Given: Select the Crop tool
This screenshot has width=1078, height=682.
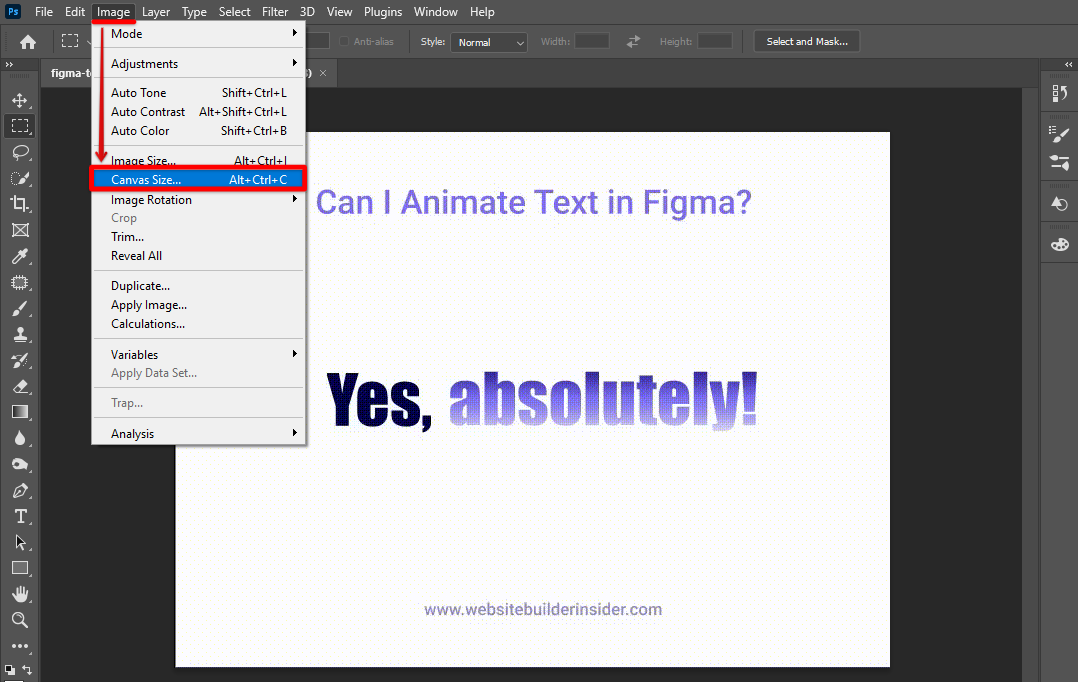Looking at the screenshot, I should (x=20, y=204).
